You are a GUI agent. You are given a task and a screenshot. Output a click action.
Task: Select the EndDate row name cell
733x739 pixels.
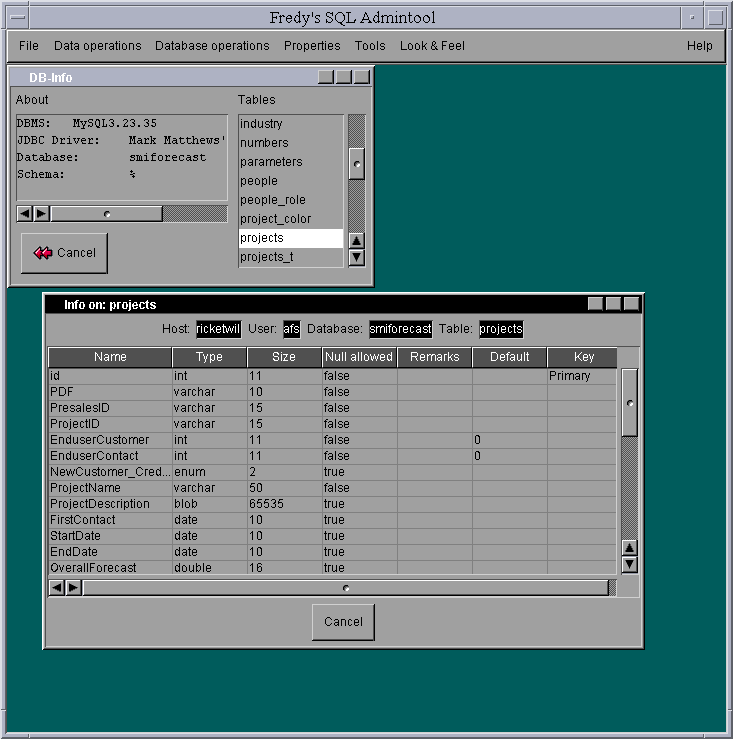click(110, 552)
